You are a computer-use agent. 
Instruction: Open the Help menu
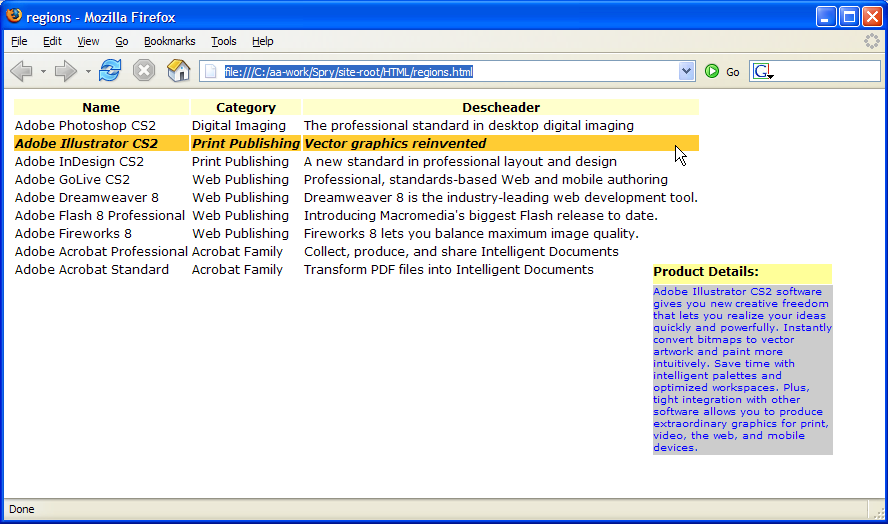pyautogui.click(x=263, y=41)
